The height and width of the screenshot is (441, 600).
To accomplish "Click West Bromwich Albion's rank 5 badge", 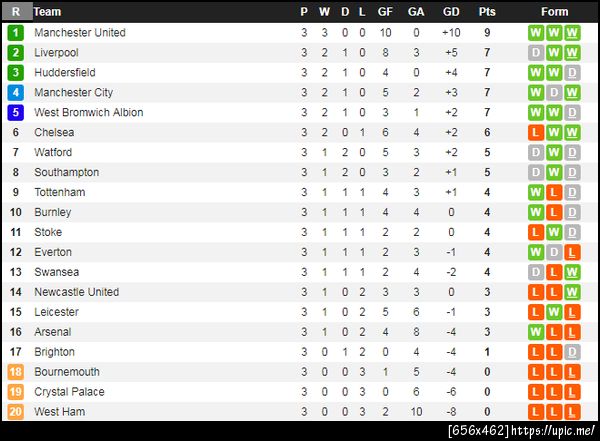I will tap(15, 112).
